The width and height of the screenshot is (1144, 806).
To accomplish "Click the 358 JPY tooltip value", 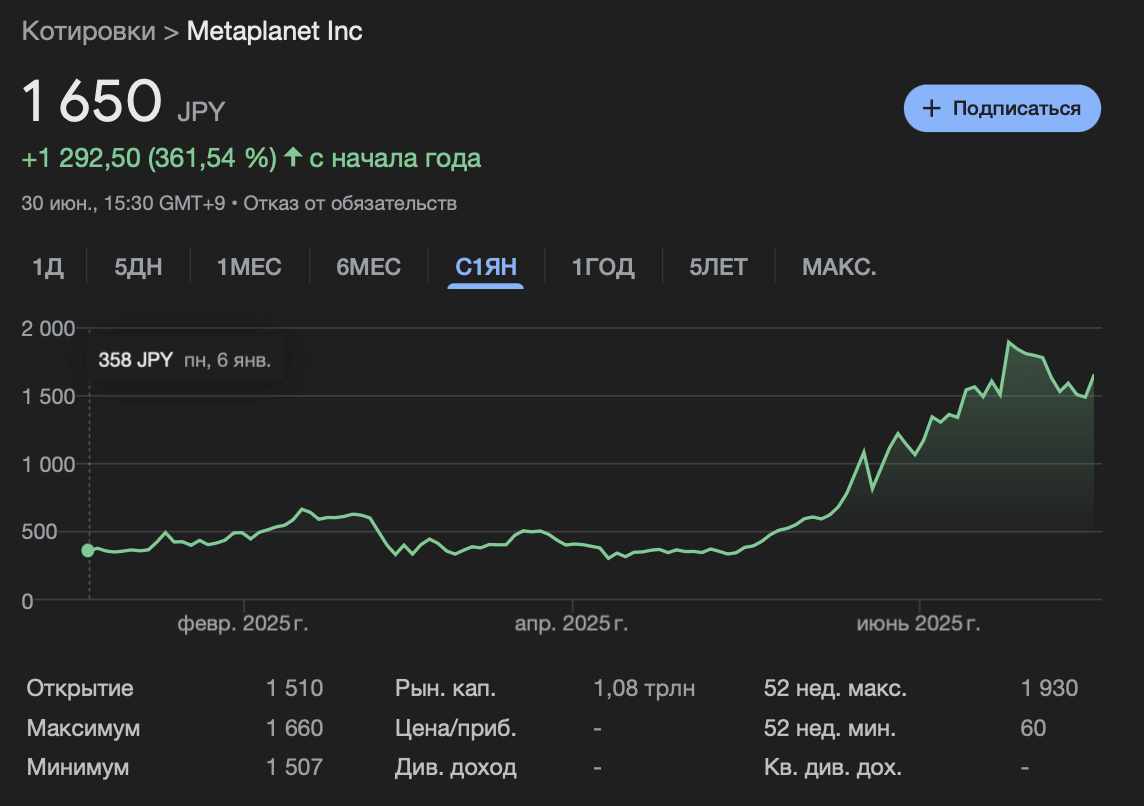I will click(x=136, y=360).
